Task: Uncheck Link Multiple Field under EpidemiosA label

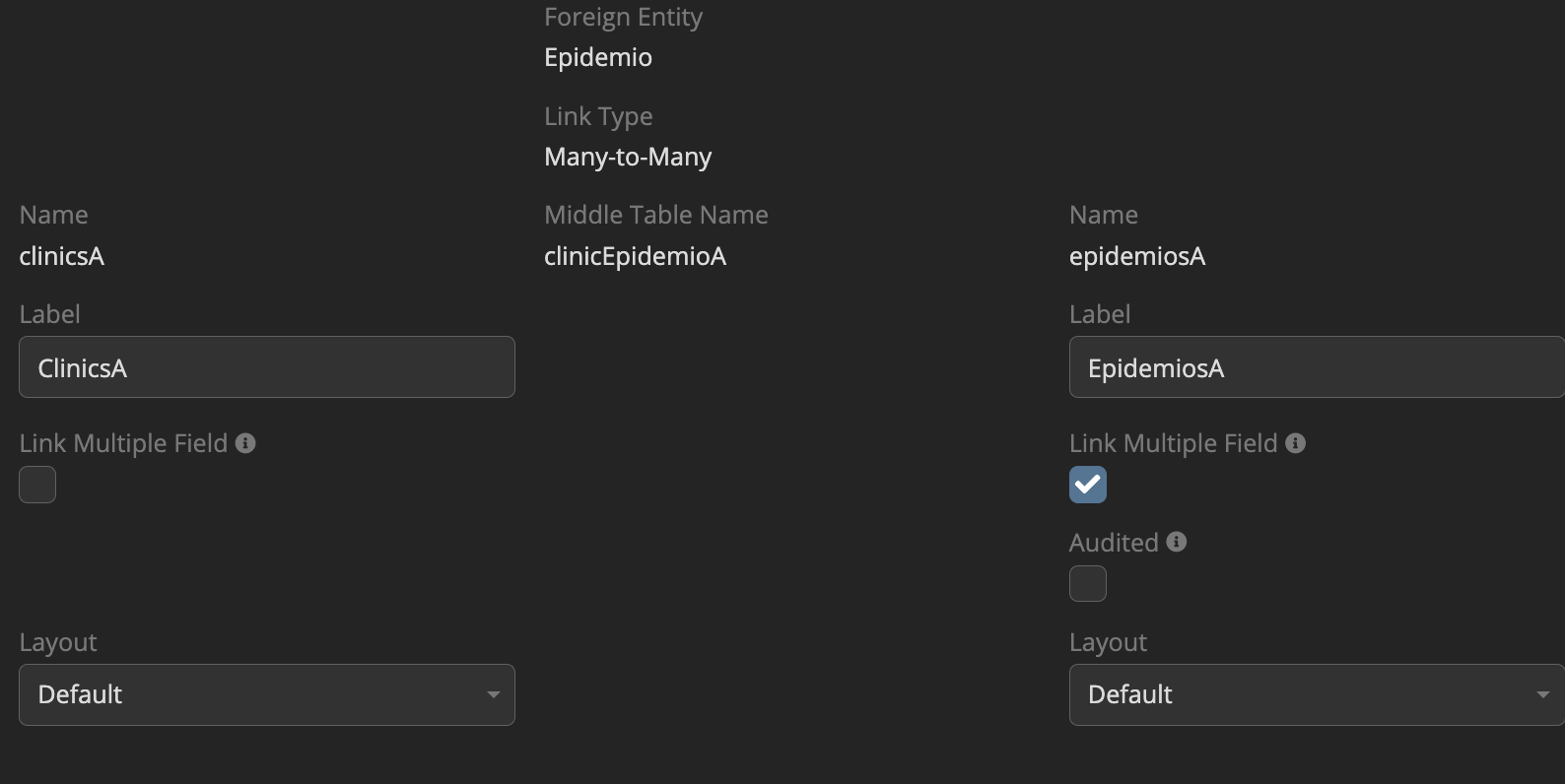Action: (x=1088, y=485)
